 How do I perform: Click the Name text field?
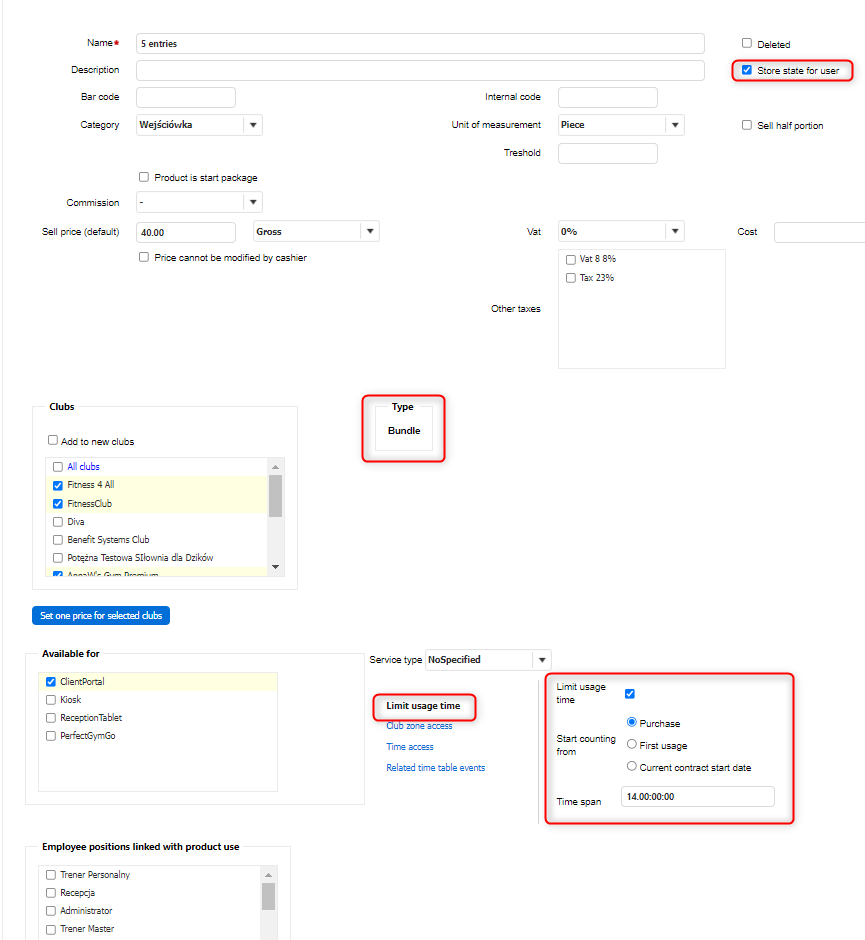tap(420, 44)
